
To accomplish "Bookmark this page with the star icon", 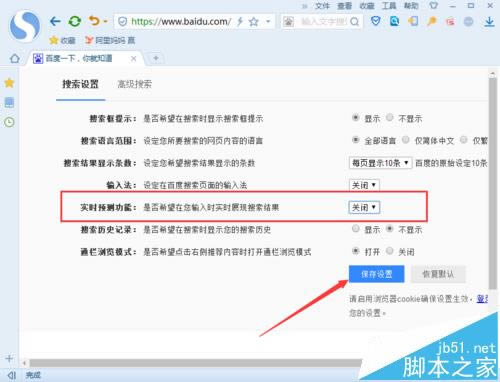I will [x=254, y=22].
